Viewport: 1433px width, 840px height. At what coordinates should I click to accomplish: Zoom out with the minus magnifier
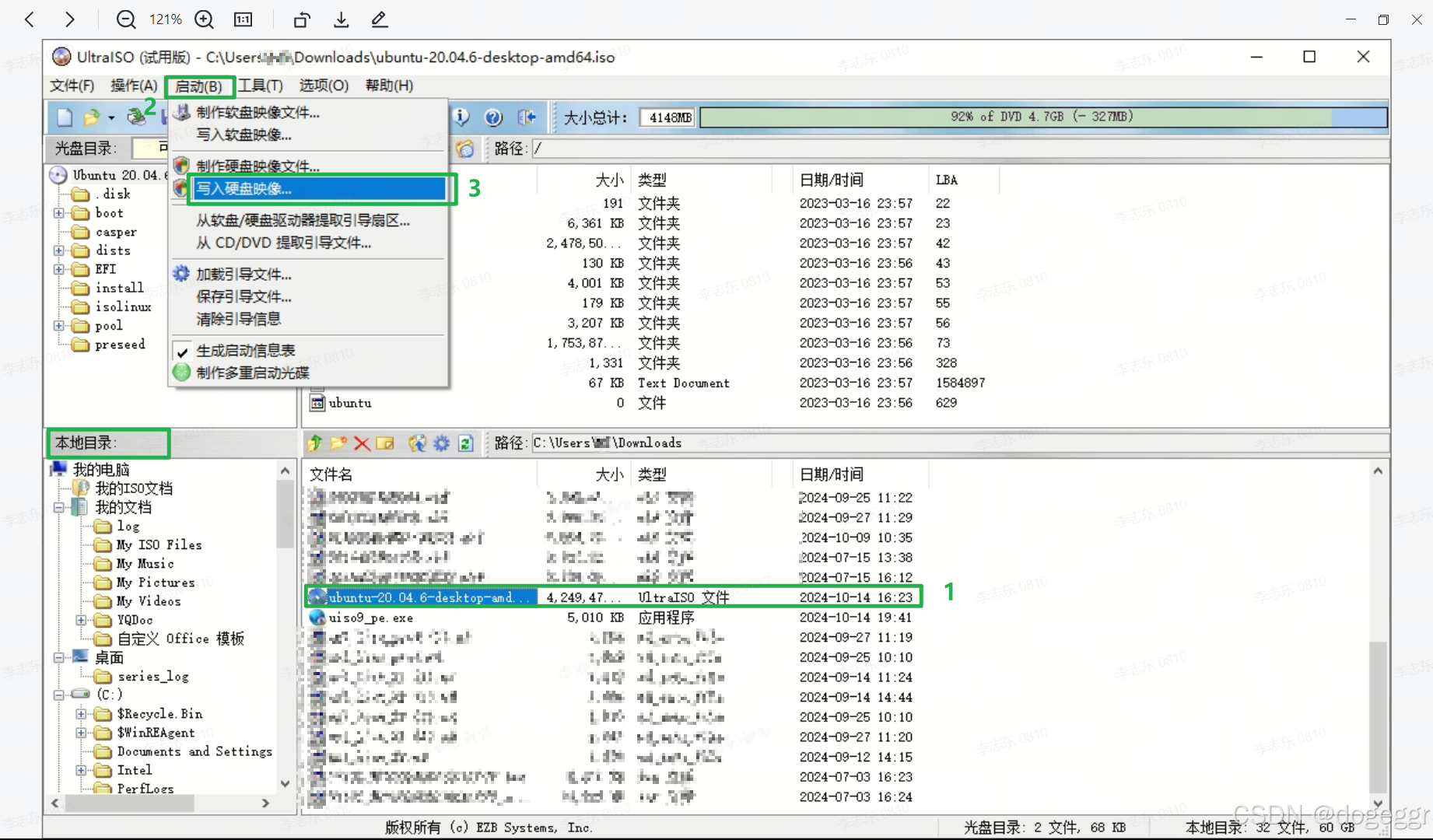pyautogui.click(x=125, y=19)
